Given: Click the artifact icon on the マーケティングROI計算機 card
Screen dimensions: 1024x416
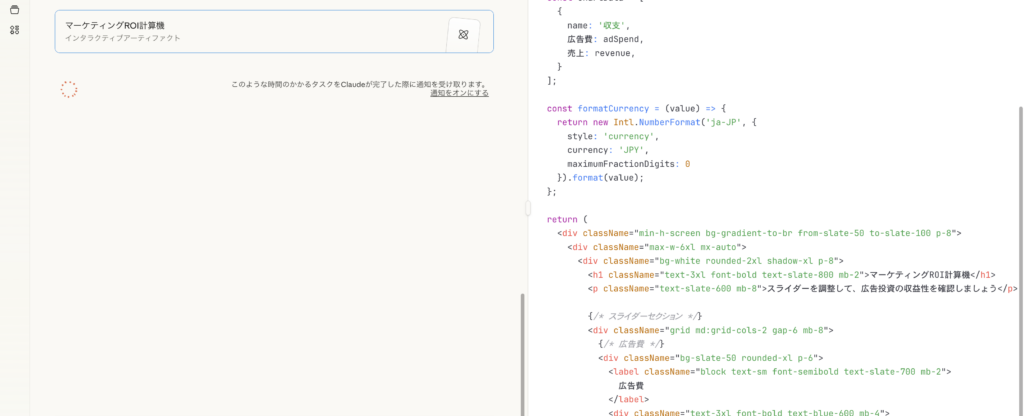Looking at the screenshot, I should point(463,34).
